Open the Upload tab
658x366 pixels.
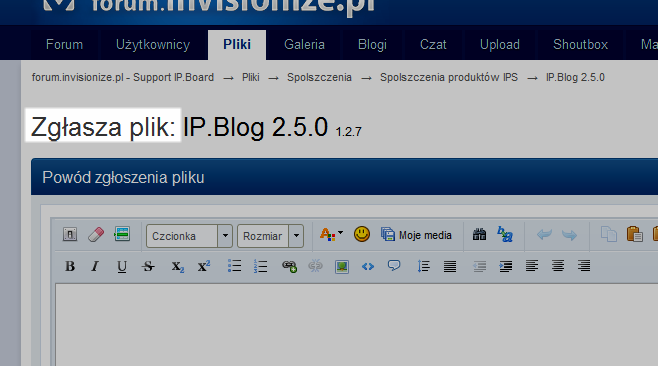click(500, 44)
